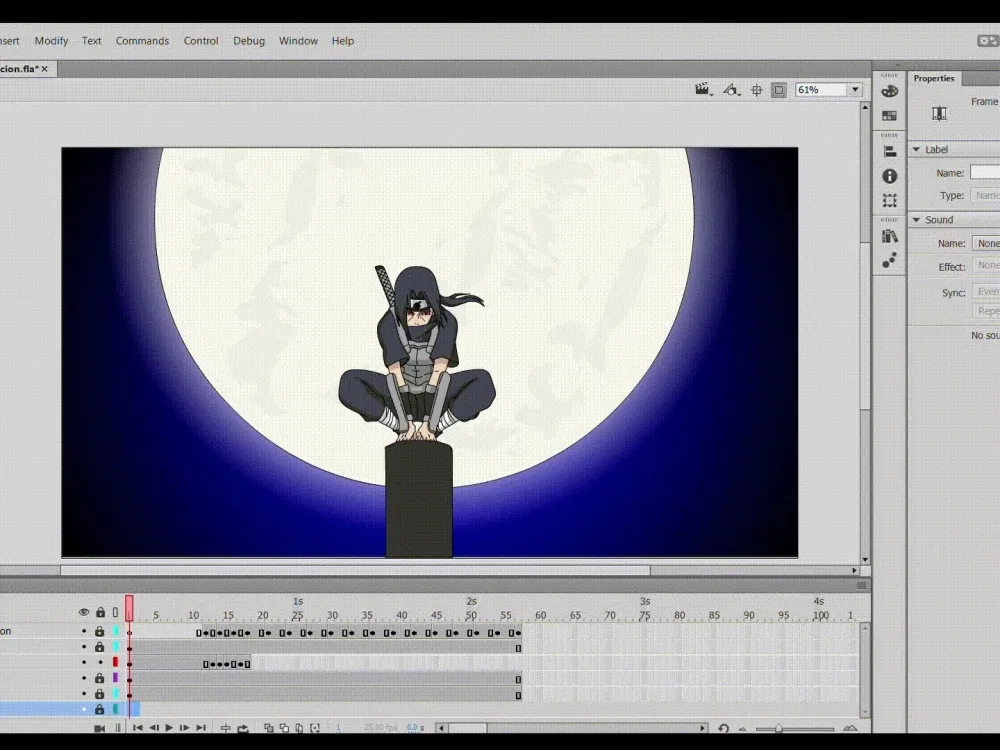The image size is (1000, 750).
Task: Toggle the timeline camera icon
Action: 99,728
